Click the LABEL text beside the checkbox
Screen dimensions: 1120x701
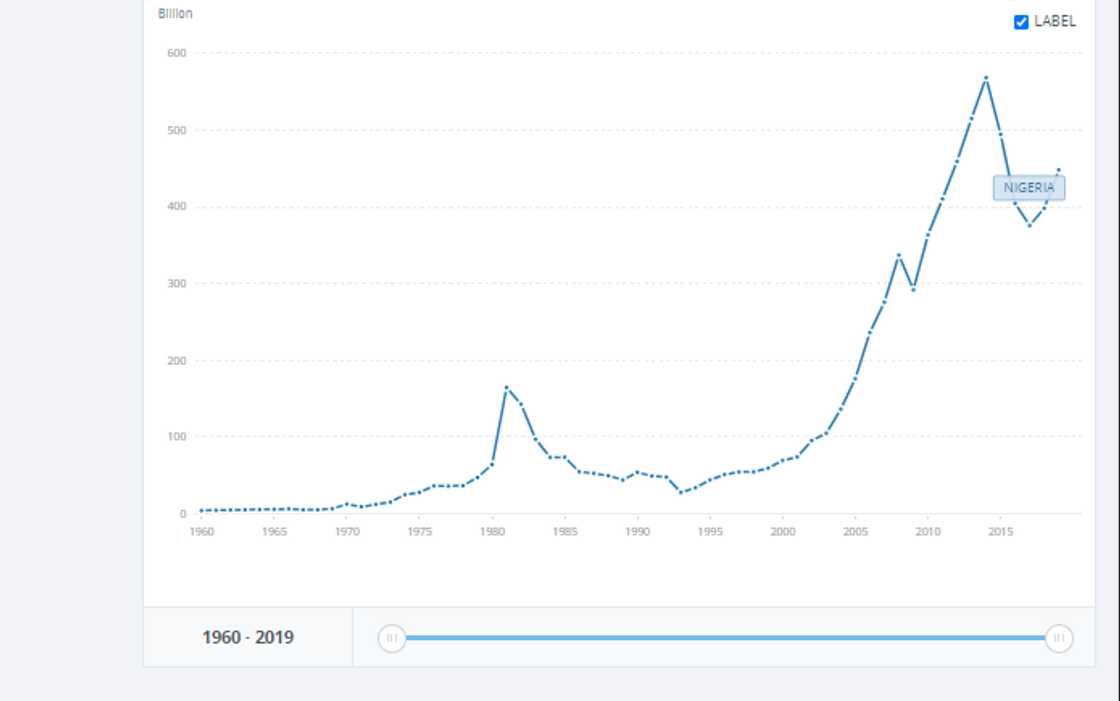point(1055,22)
